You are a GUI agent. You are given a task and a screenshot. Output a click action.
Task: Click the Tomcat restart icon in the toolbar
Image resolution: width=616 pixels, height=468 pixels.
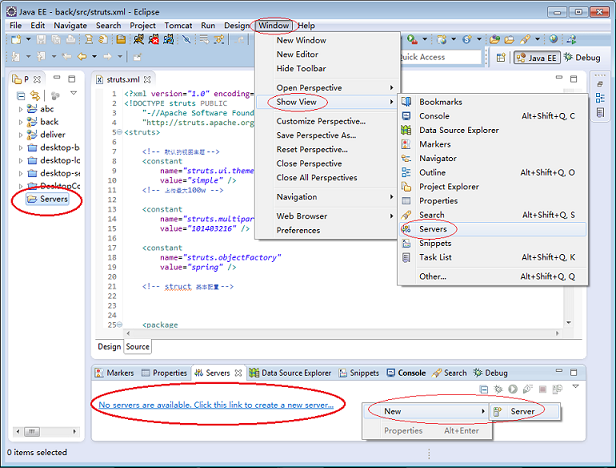pyautogui.click(x=169, y=39)
